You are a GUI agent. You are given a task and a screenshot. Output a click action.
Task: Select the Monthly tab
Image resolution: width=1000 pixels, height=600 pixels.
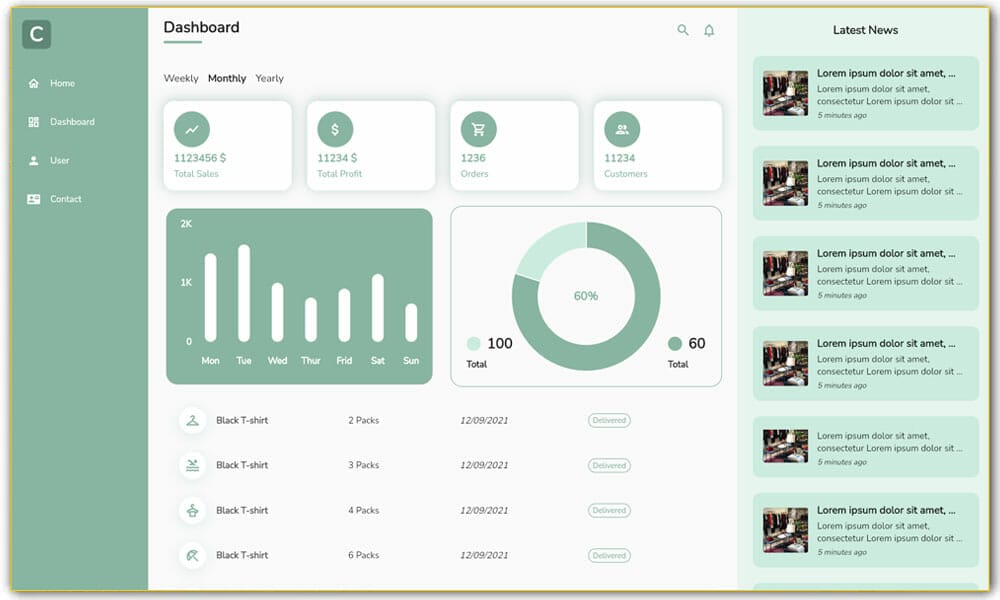pyautogui.click(x=227, y=78)
